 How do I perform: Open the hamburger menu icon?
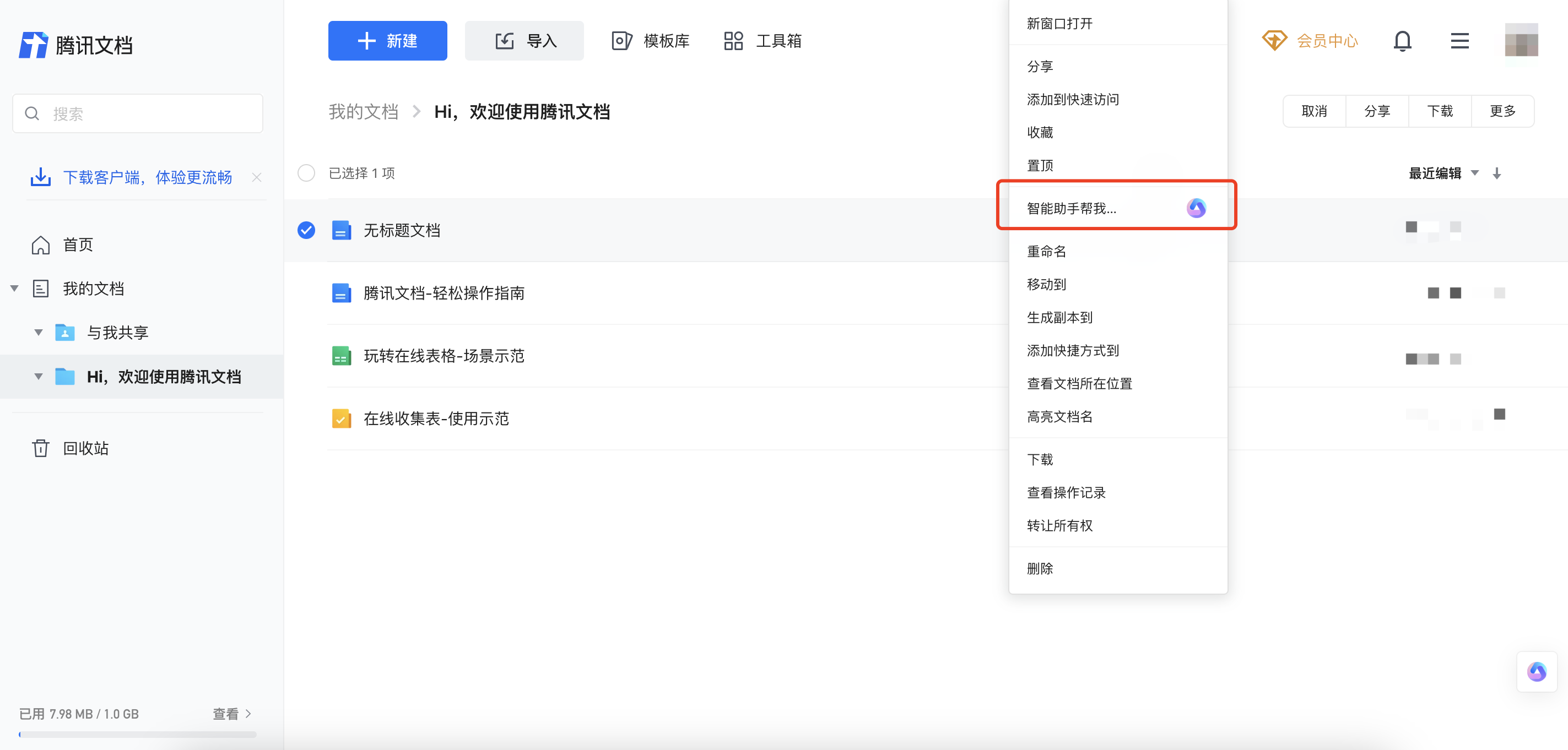point(1459,41)
